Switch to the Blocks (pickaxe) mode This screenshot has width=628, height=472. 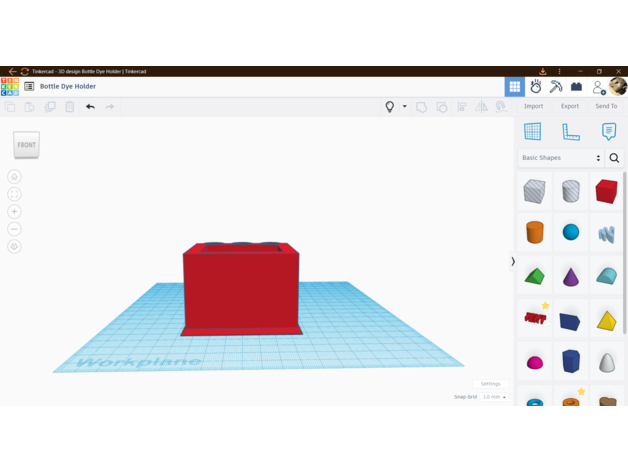556,87
